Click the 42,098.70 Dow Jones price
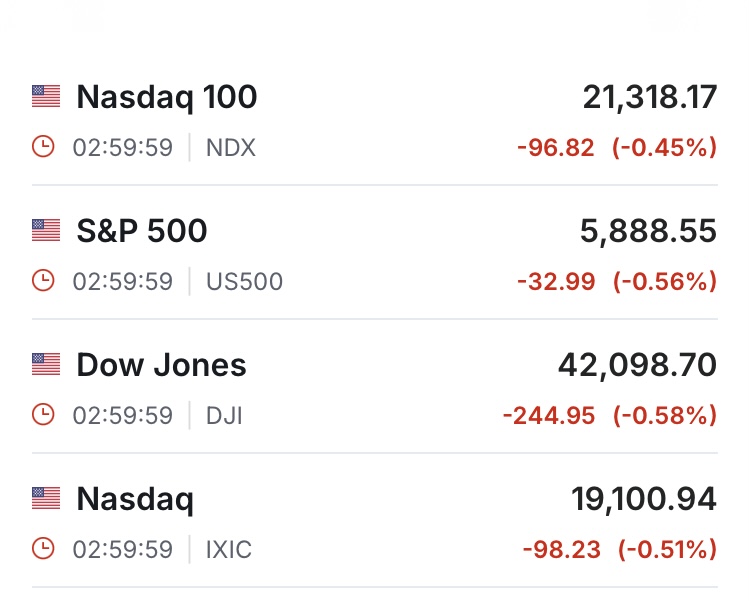Viewport: 750px width, 601px height. [637, 365]
